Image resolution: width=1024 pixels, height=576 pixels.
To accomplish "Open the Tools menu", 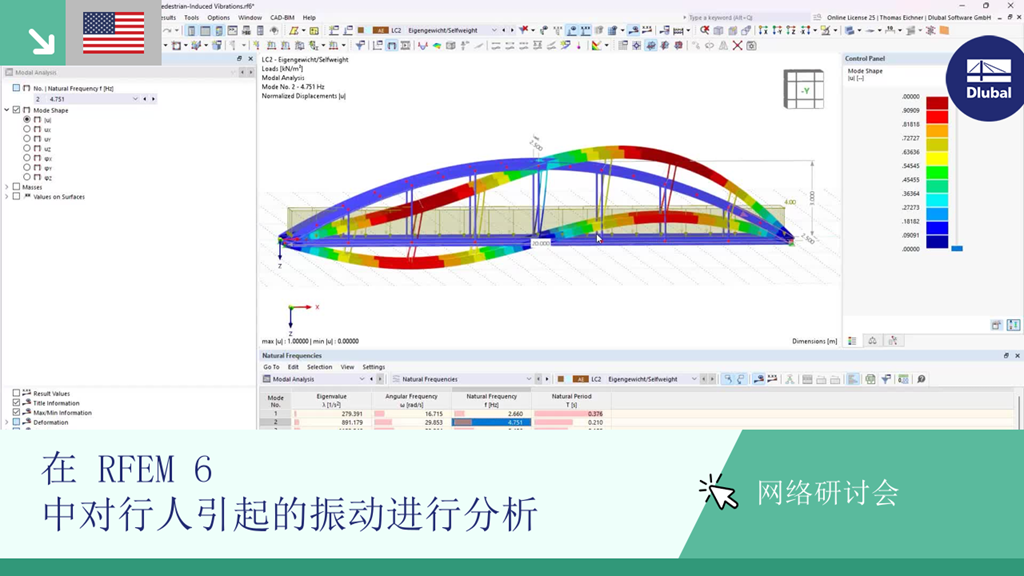I will pos(191,18).
